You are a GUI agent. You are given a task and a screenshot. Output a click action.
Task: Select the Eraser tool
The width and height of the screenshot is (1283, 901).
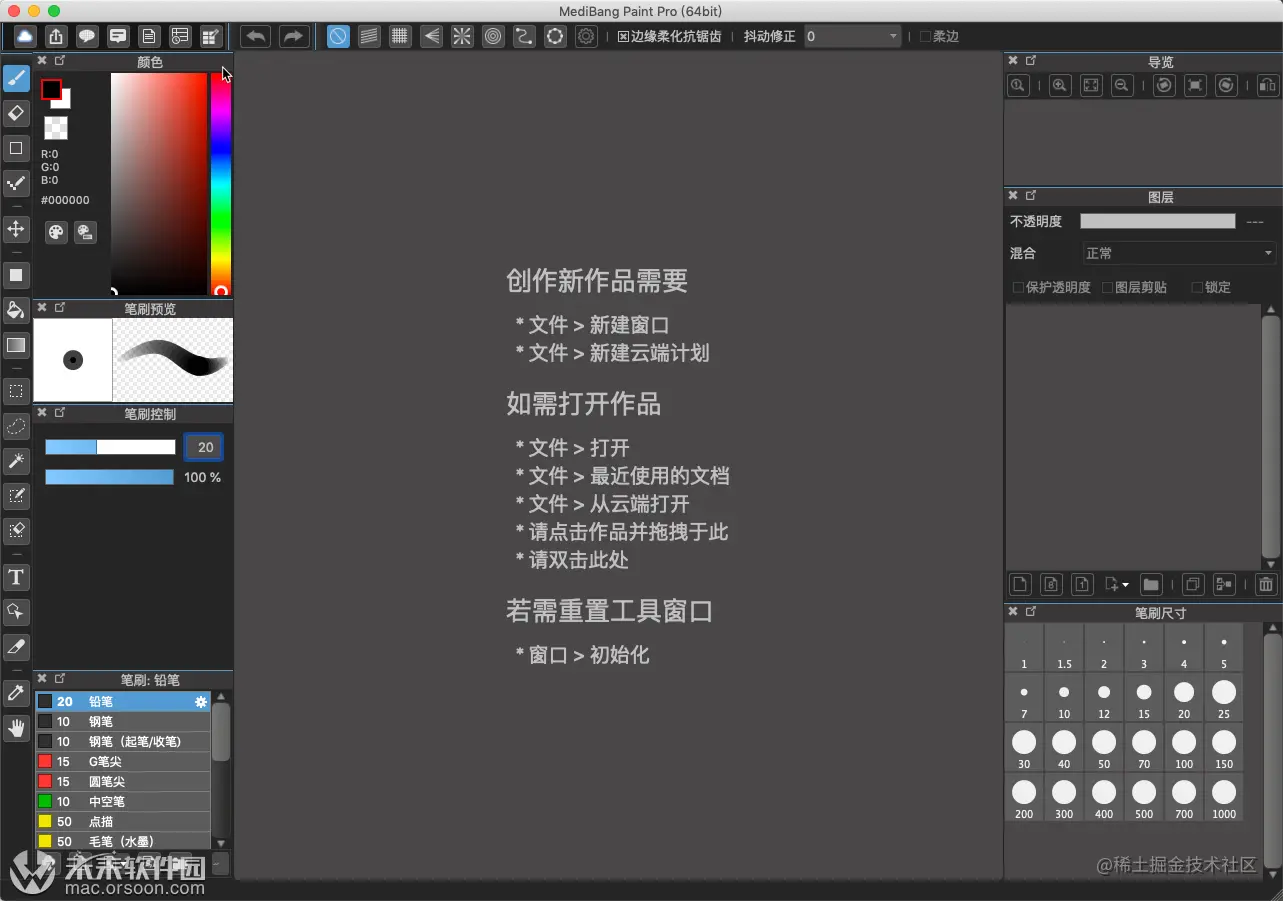pos(16,113)
